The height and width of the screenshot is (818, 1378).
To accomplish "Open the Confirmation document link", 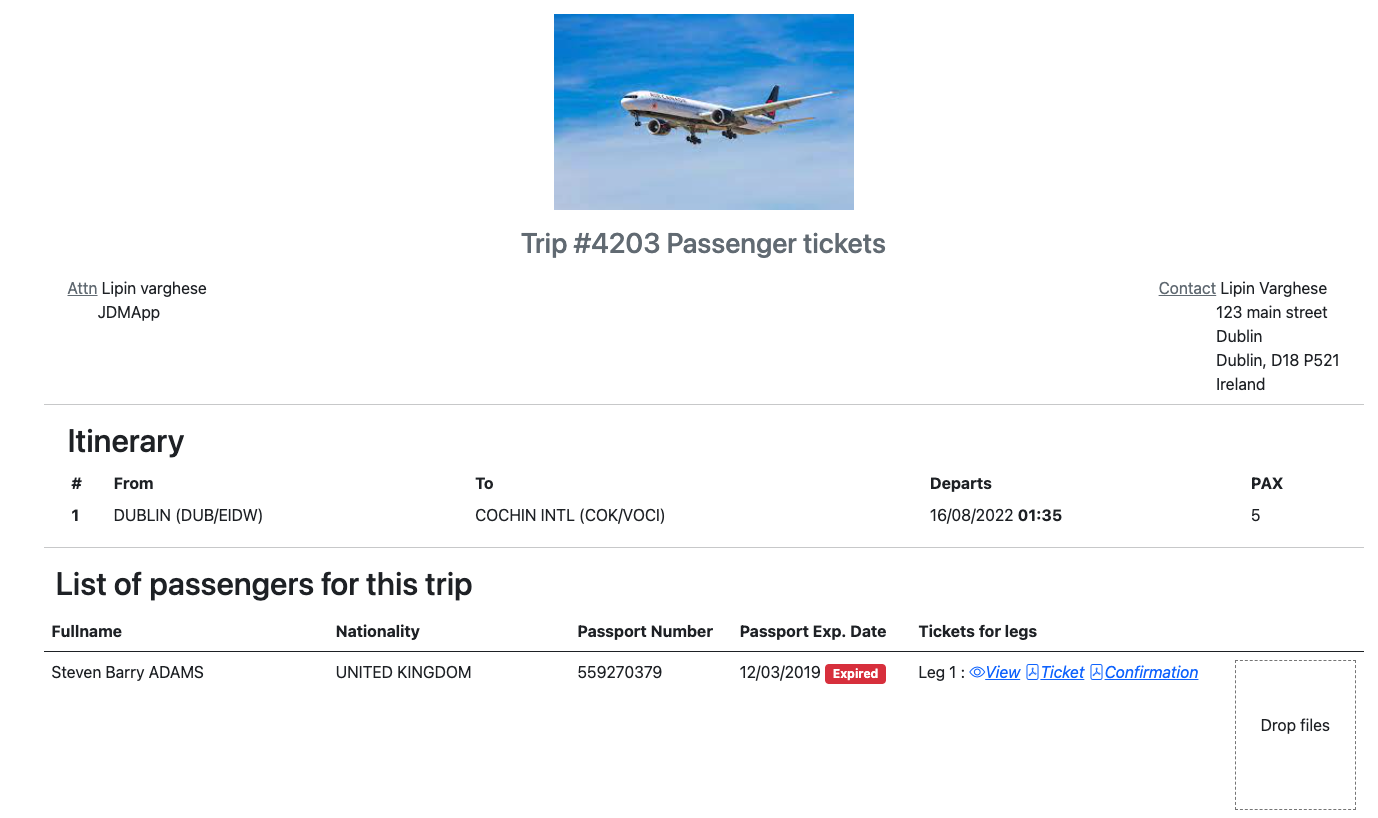I will pos(1151,673).
